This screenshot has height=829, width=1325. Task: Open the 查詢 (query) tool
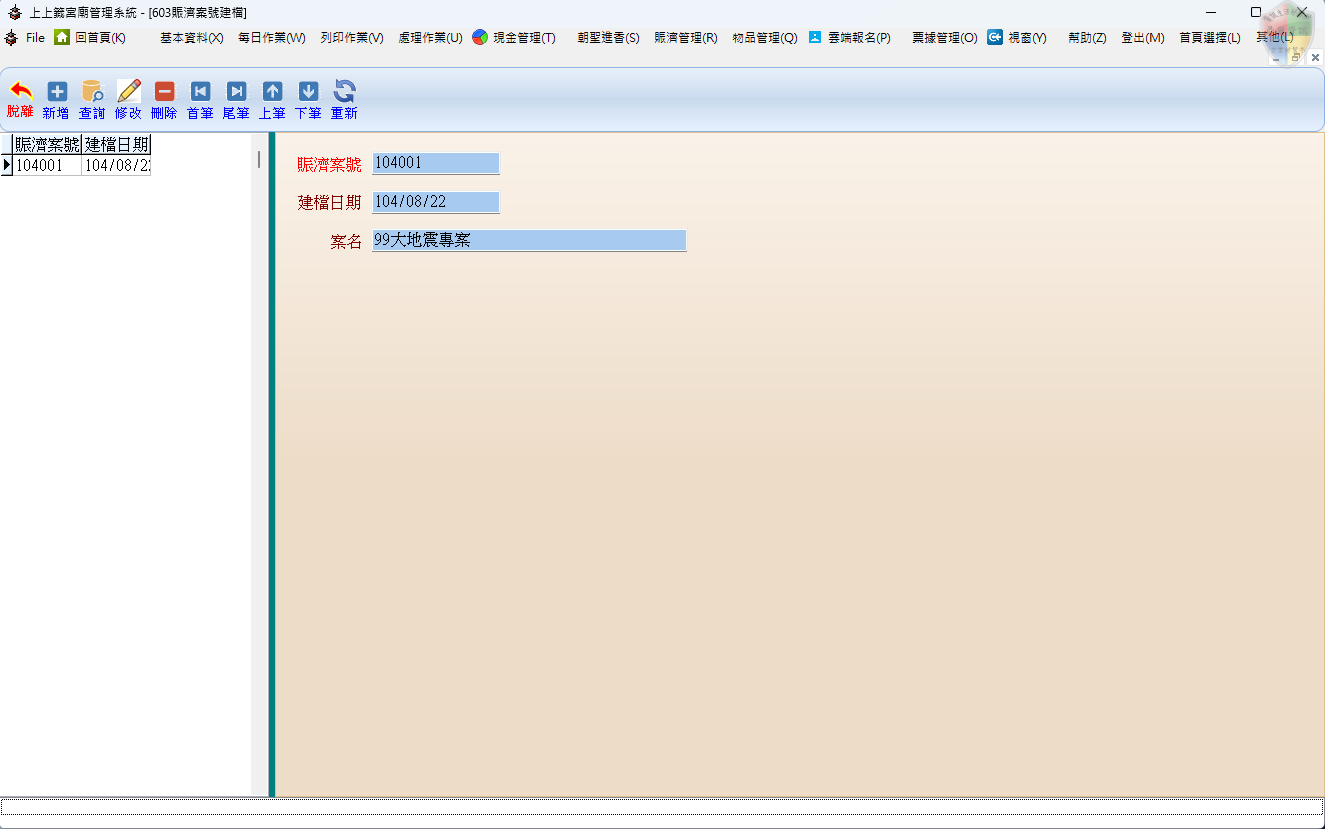click(92, 92)
